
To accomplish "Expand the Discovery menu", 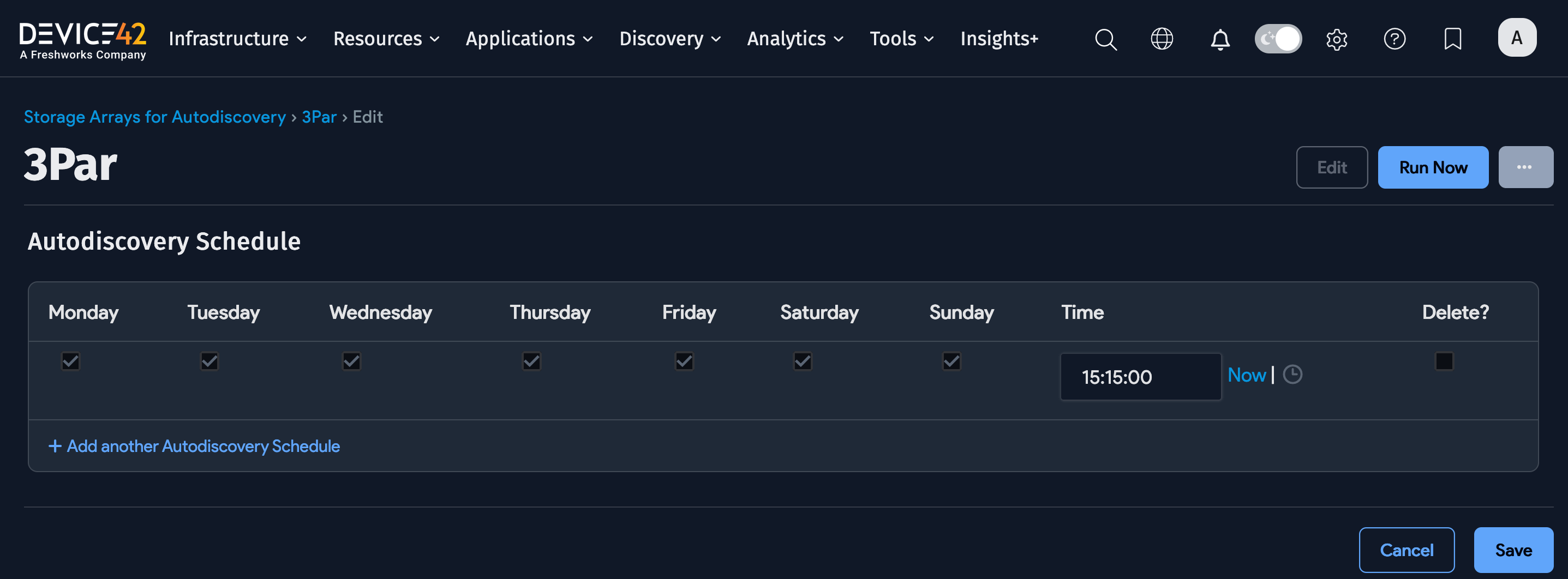I will (669, 39).
